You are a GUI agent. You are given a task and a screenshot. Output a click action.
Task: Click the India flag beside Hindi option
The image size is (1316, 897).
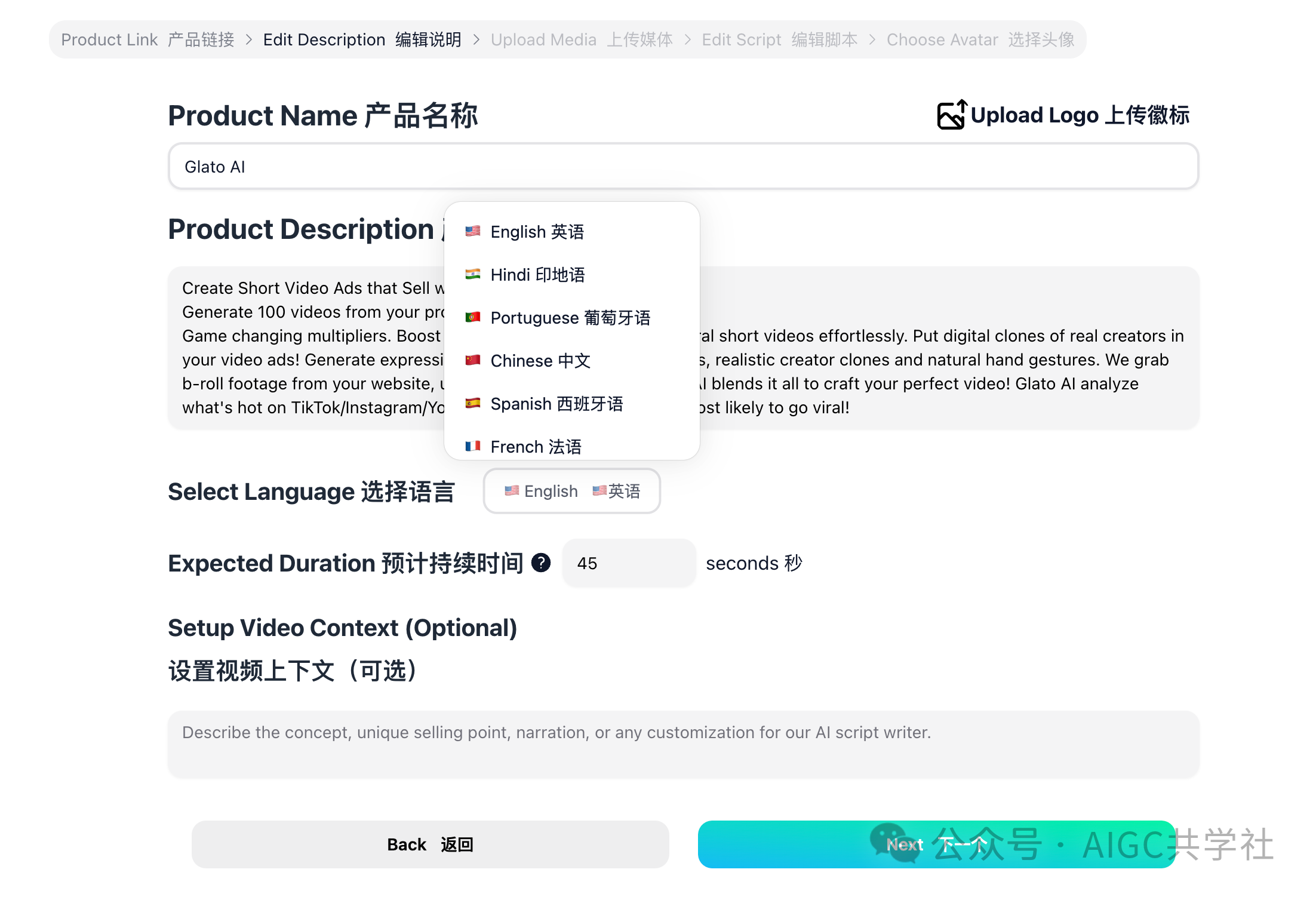[x=473, y=274]
